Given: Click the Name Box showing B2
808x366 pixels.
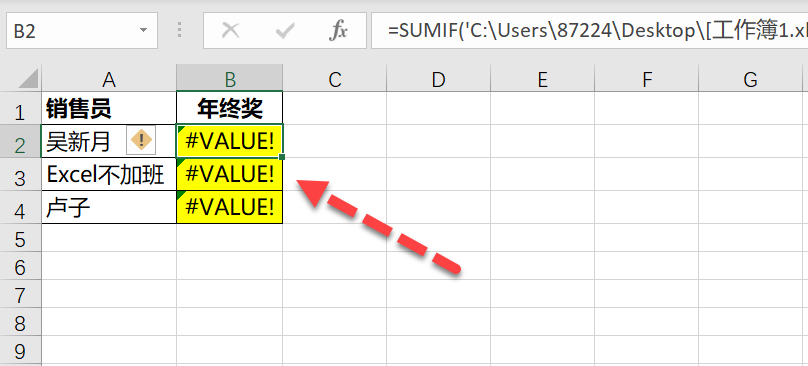Looking at the screenshot, I should click(x=82, y=31).
